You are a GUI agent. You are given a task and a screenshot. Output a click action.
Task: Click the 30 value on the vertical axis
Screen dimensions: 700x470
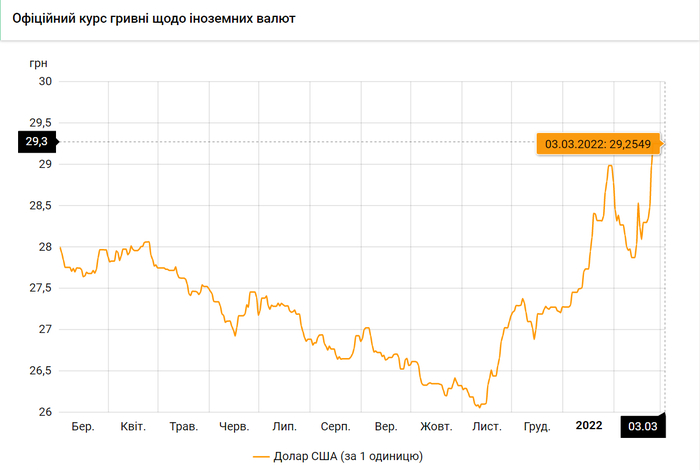[45, 81]
